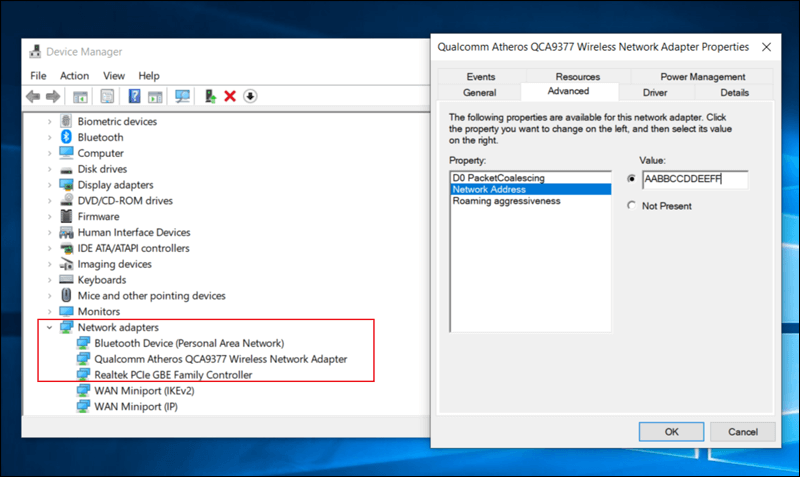800x477 pixels.
Task: Expand the Biometric devices node
Action: click(x=49, y=121)
